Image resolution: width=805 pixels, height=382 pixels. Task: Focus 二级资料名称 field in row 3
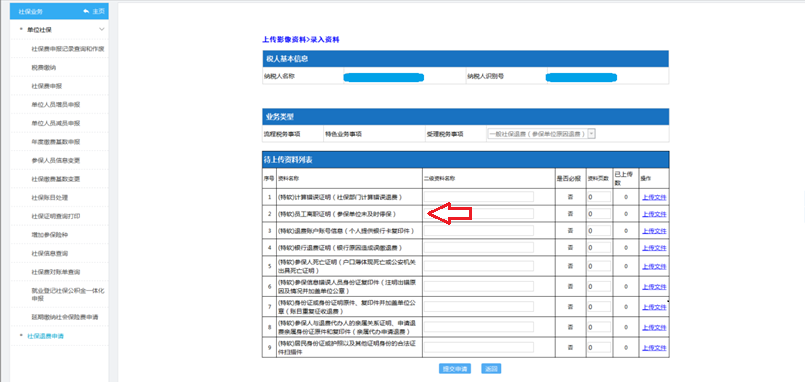tap(478, 231)
